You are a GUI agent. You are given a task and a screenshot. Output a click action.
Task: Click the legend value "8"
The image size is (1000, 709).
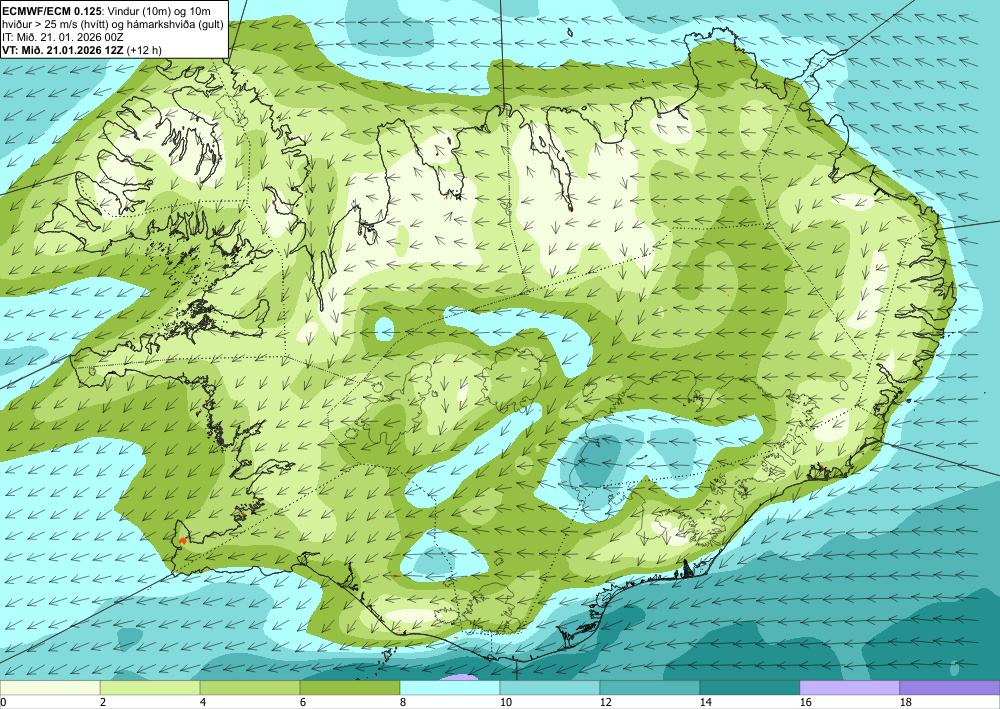point(404,703)
